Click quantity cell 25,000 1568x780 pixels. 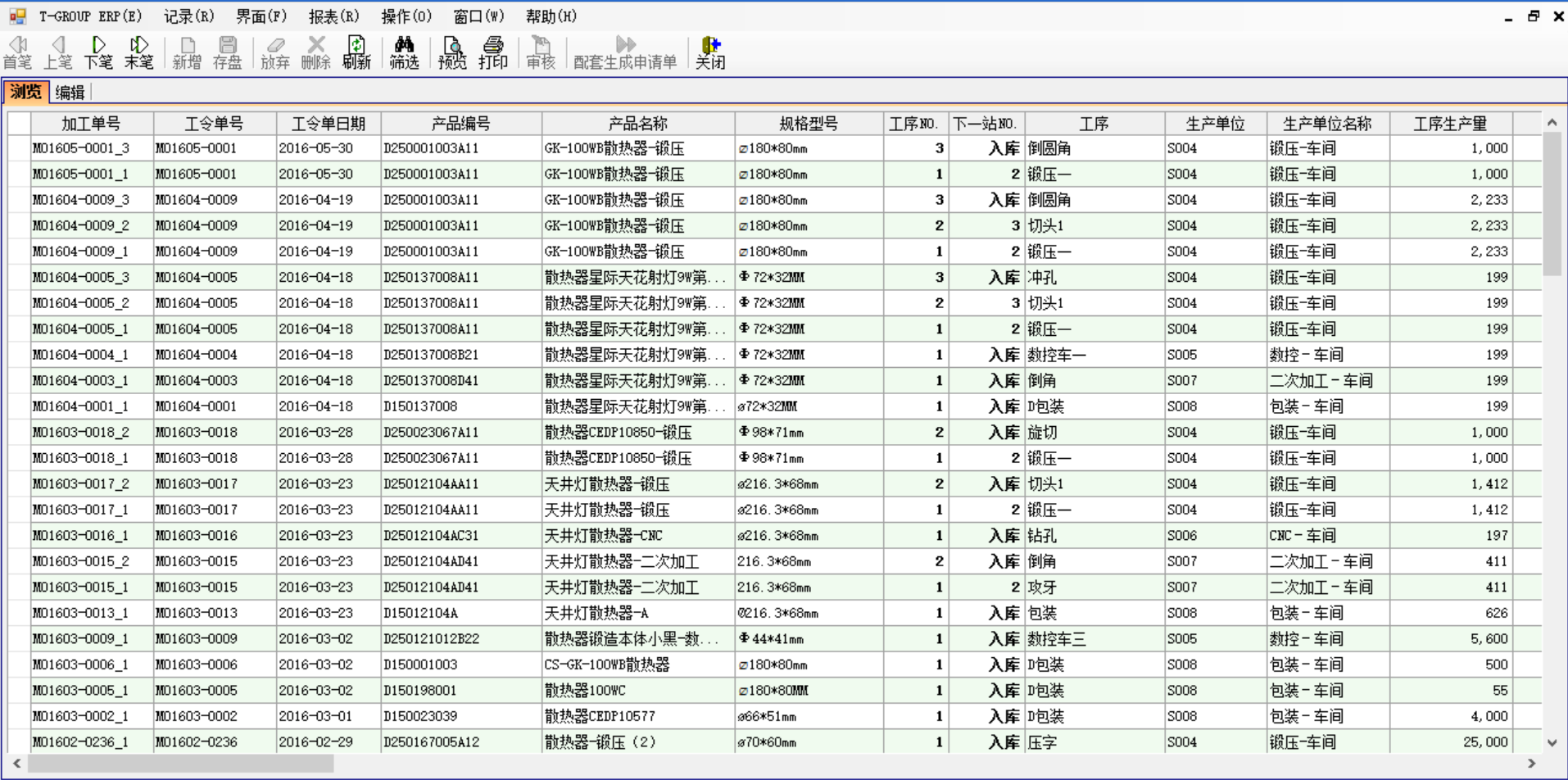1451,741
